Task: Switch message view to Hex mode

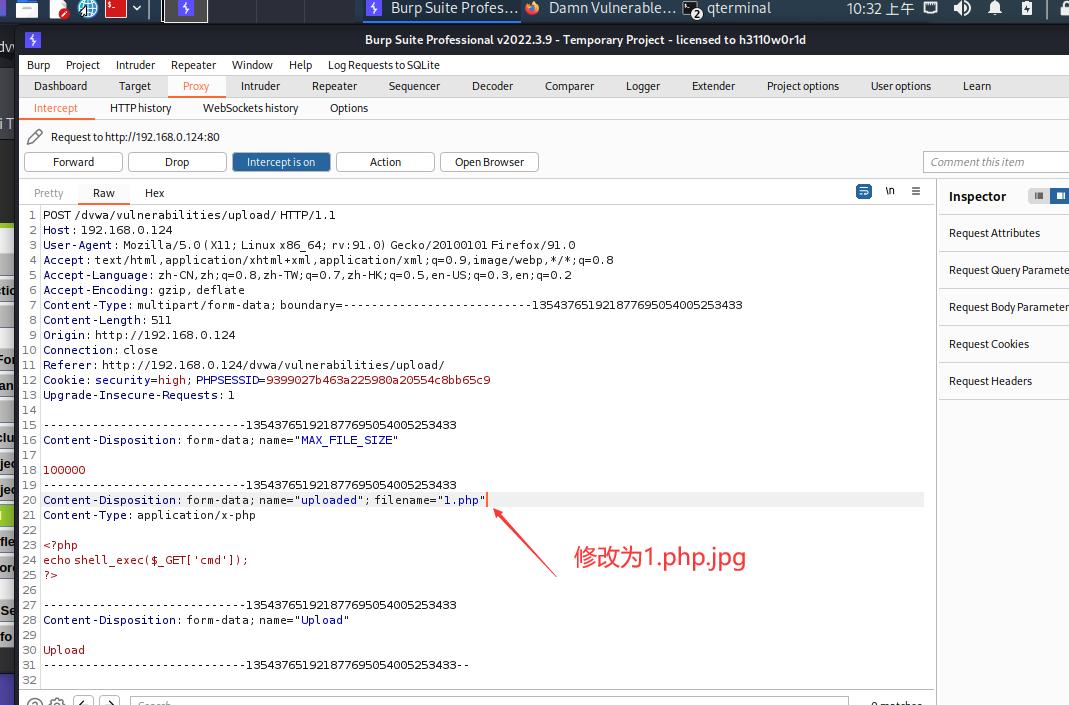Action: pyautogui.click(x=154, y=192)
